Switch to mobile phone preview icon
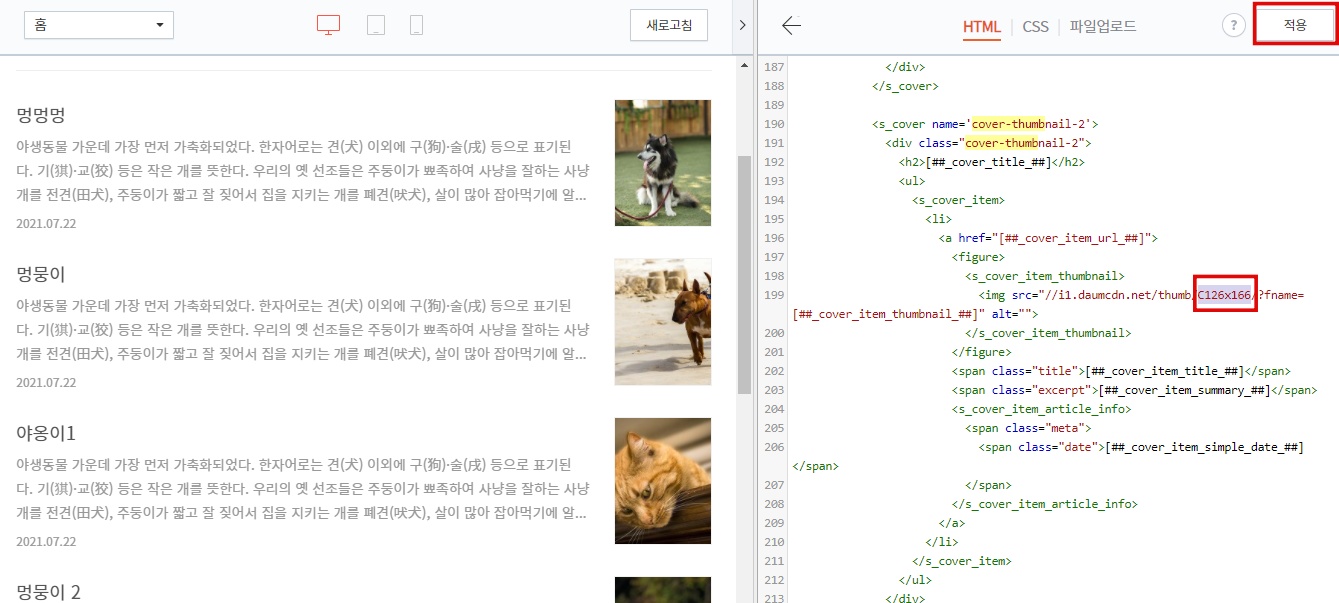 416,25
